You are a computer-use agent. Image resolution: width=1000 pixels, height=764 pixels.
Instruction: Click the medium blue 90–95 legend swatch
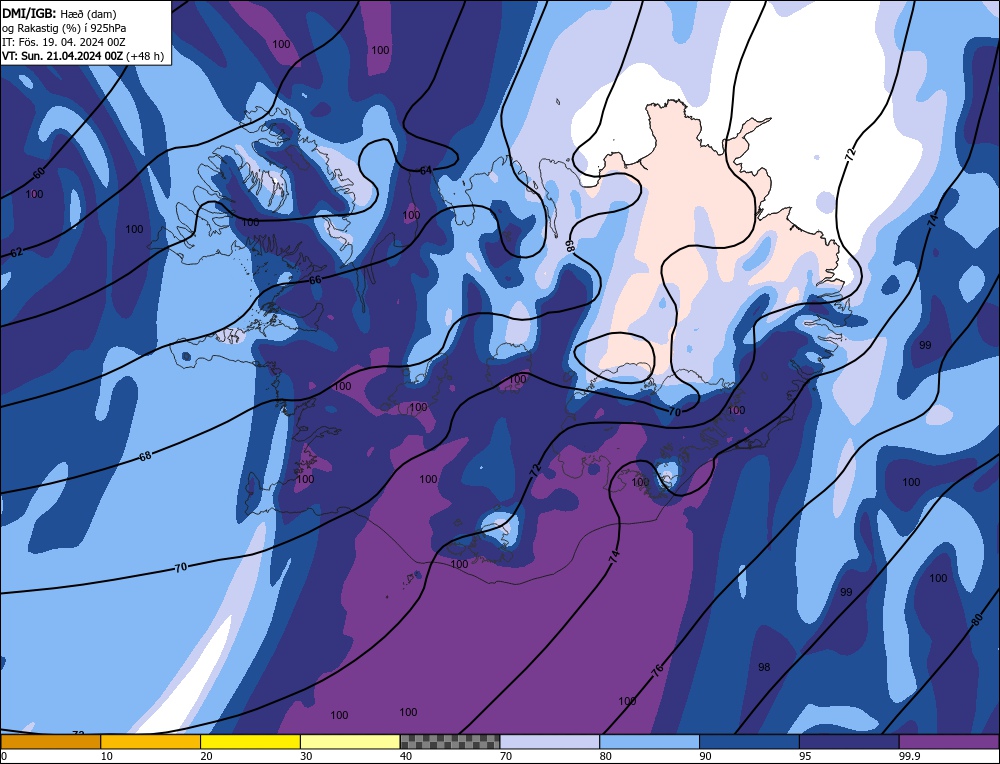[749, 741]
